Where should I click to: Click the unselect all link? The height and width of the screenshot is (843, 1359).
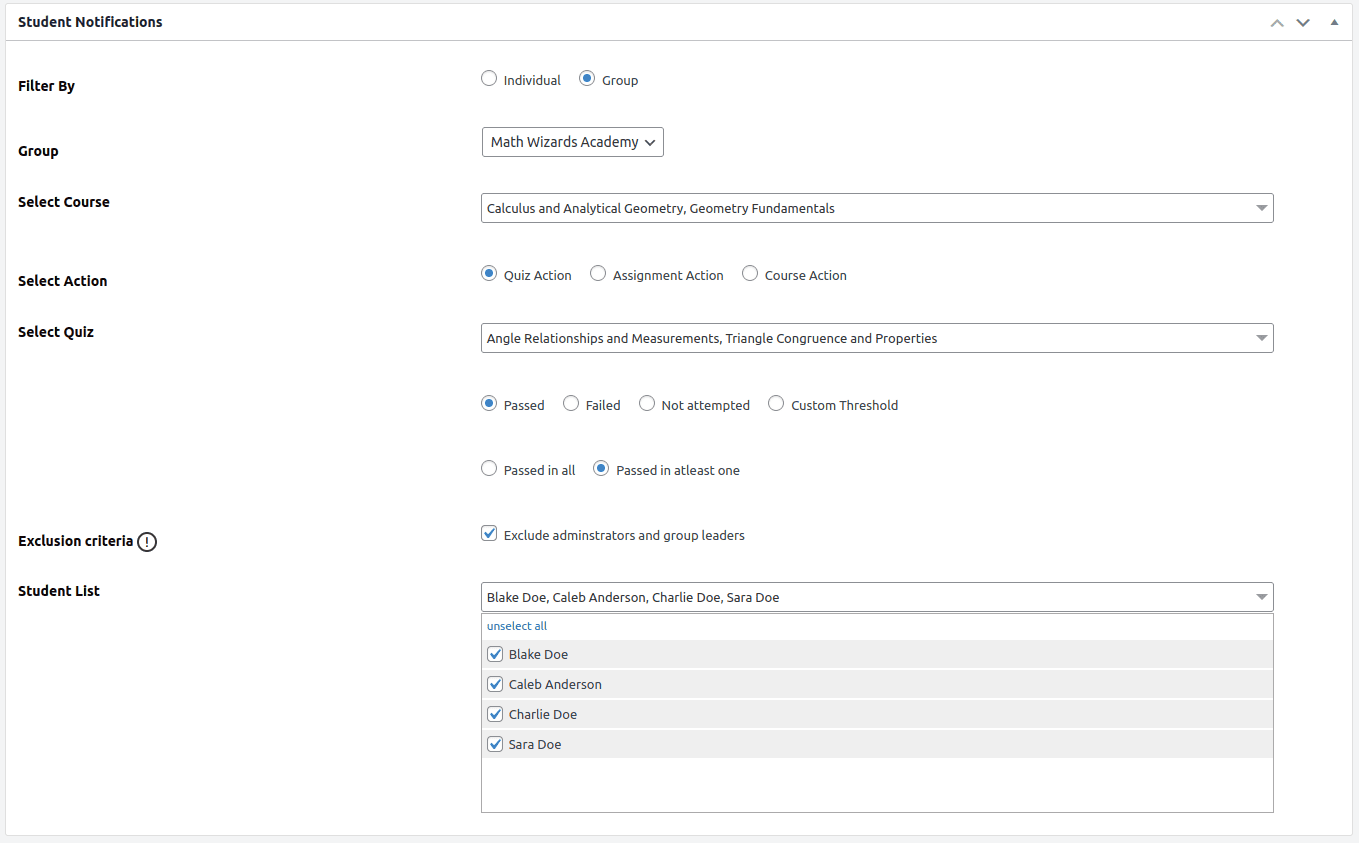(x=517, y=626)
